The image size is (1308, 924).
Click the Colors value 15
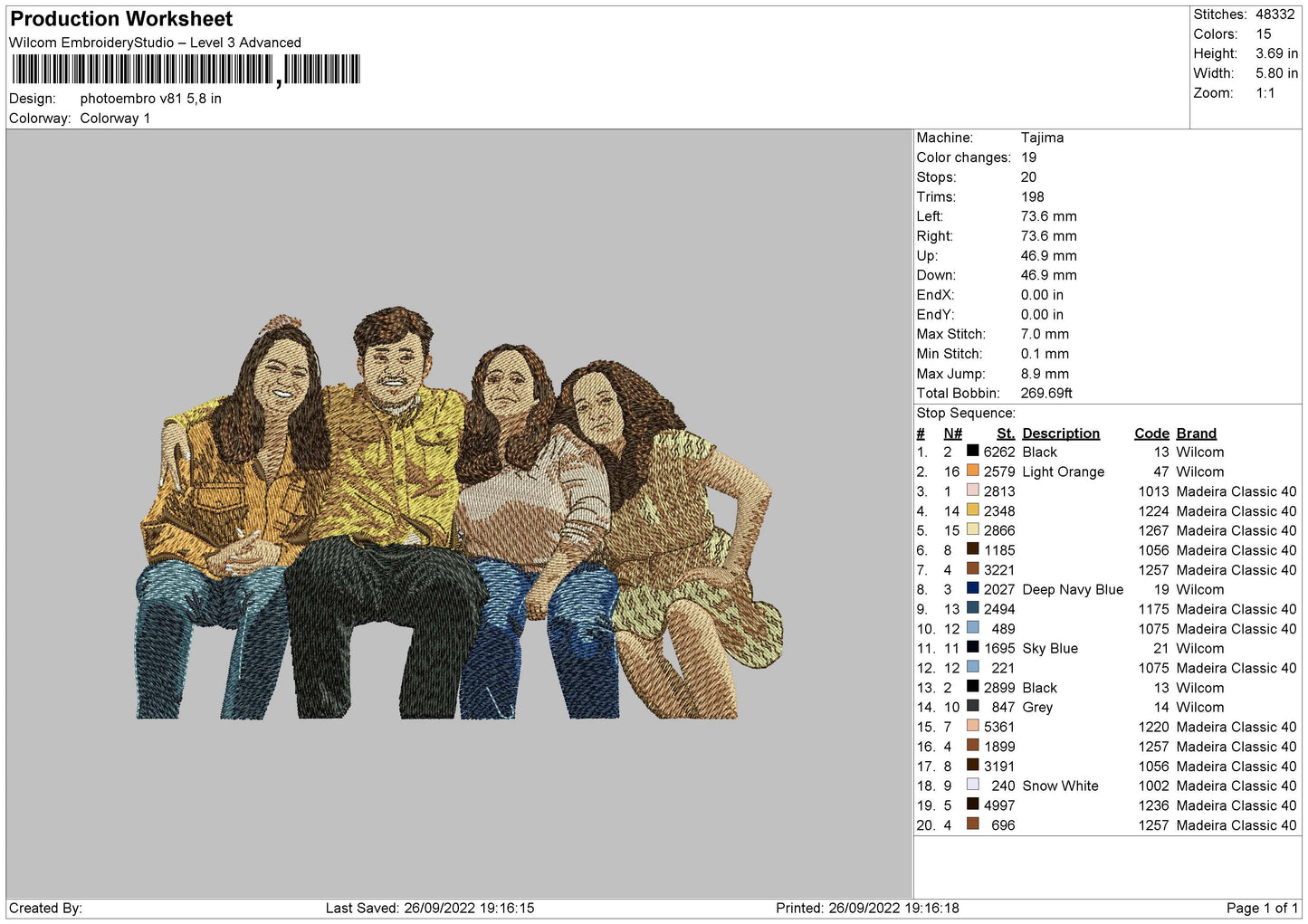(1263, 34)
